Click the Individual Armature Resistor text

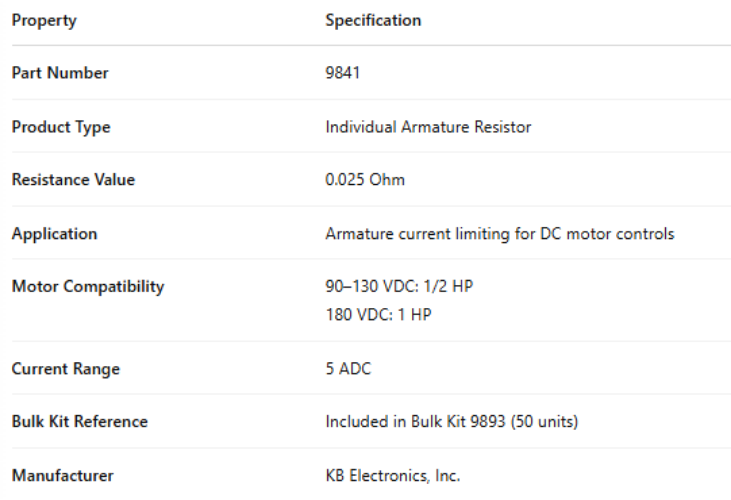428,127
